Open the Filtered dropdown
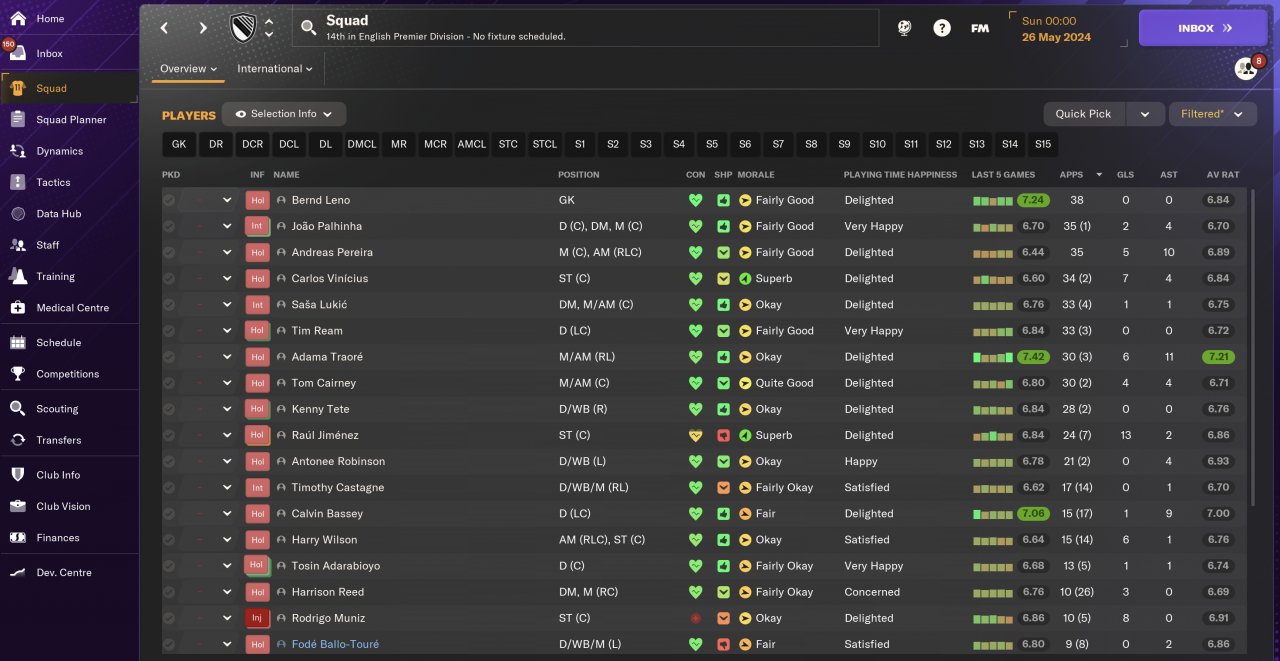 click(x=1213, y=114)
